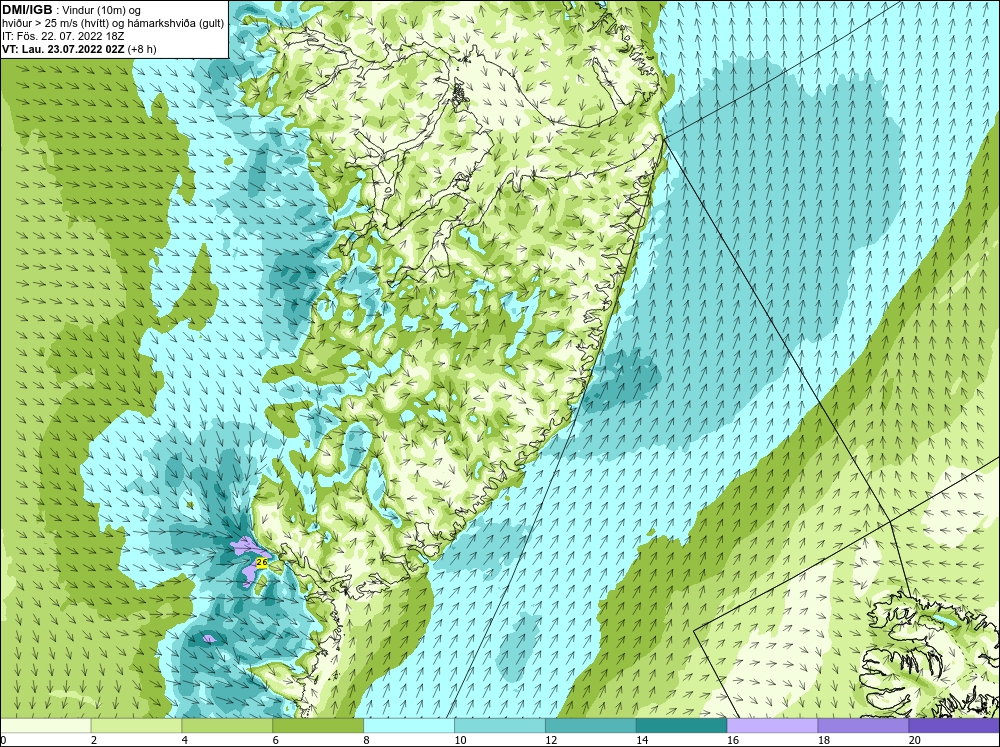Click the 6–8 m/s dark green swatch

coord(318,725)
